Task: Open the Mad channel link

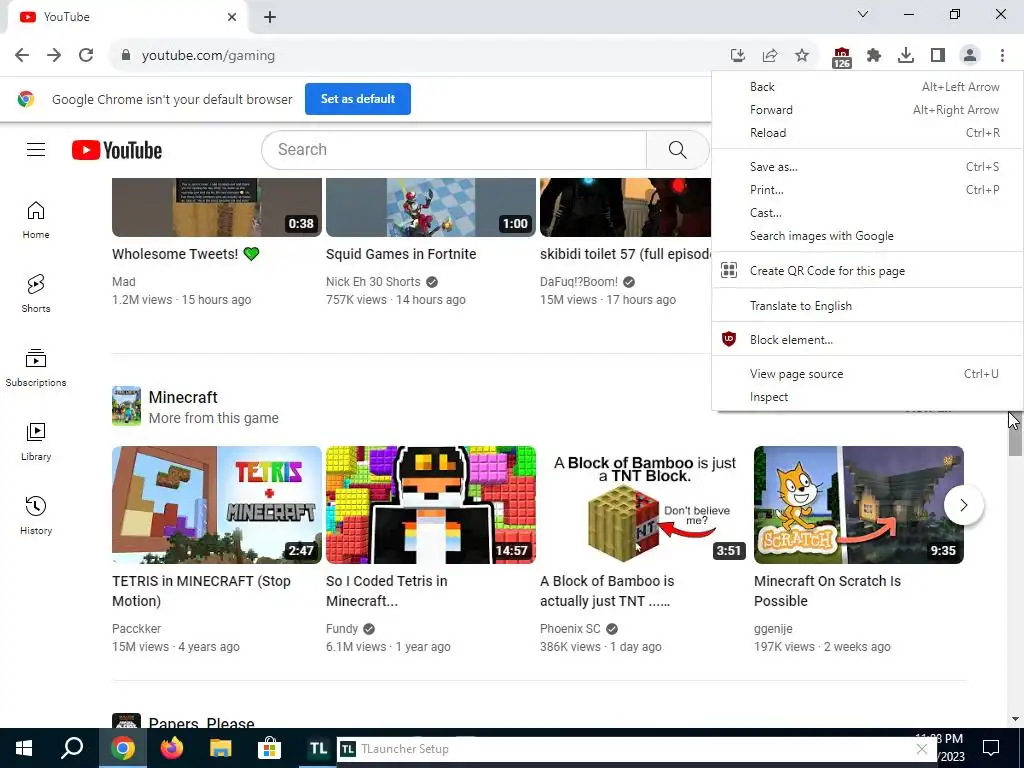Action: click(x=124, y=281)
